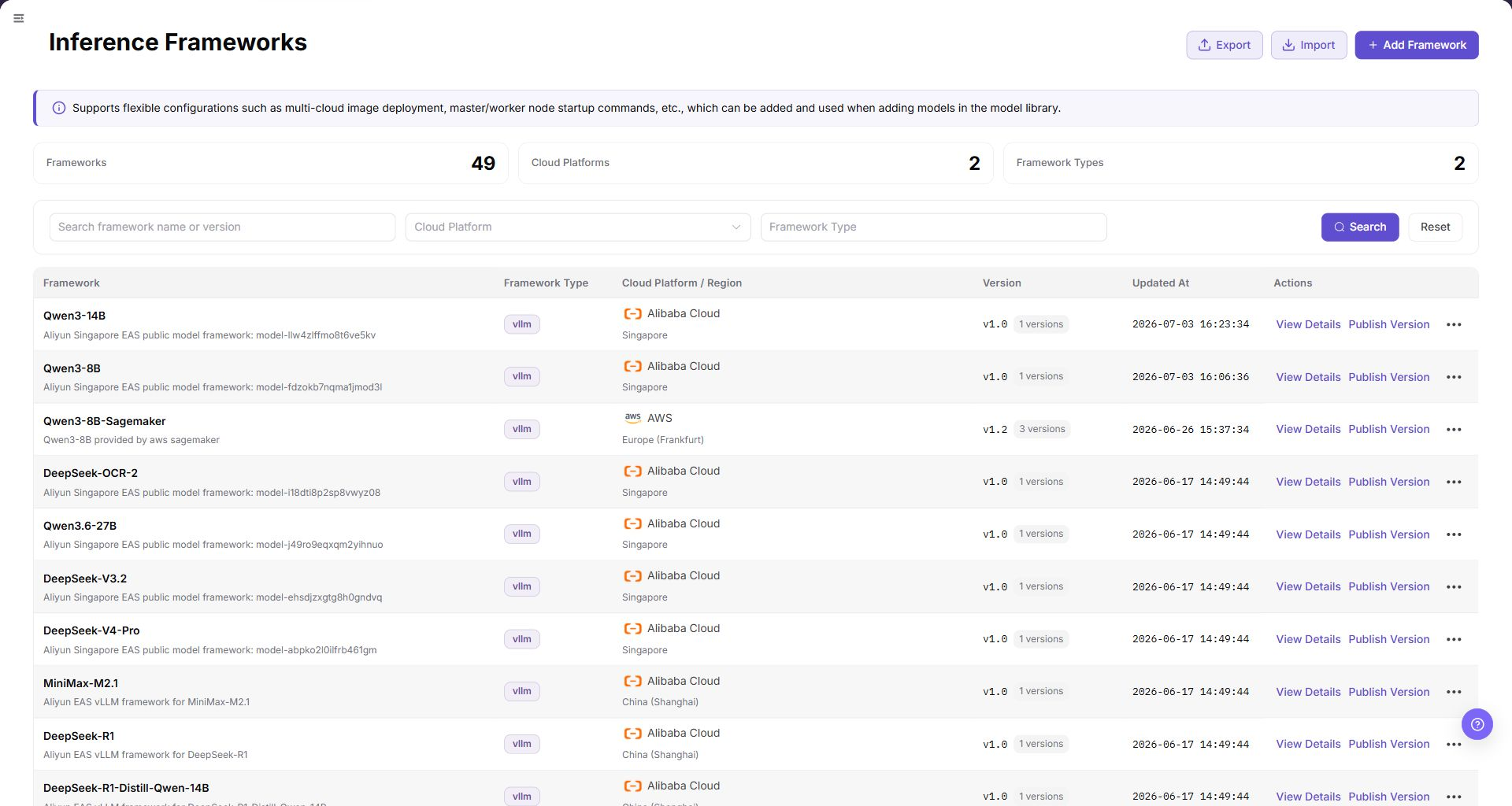The width and height of the screenshot is (1512, 806).
Task: Click the vllm tag in Qwen3-8B-Sagemaker row
Action: point(521,429)
